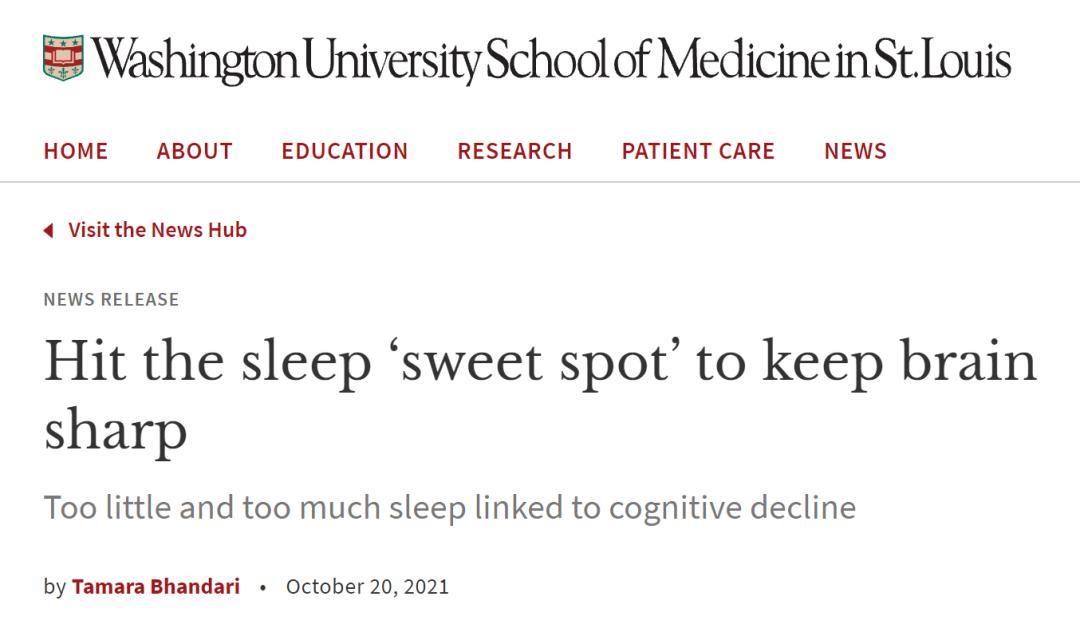Open the HOME navigation item

[76, 151]
